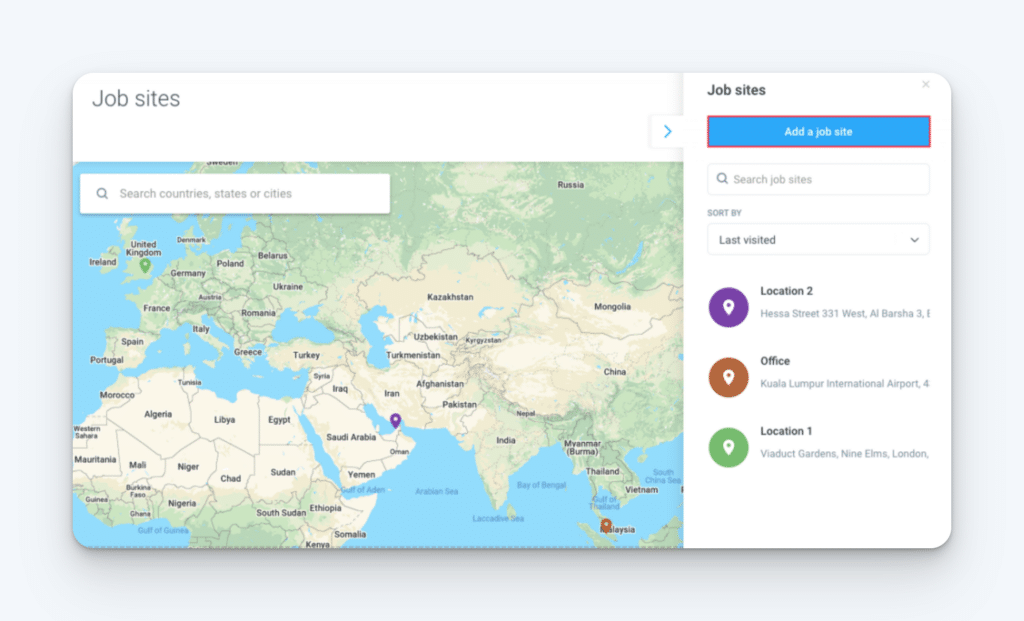Click the Saudi Arabia label on the map

pyautogui.click(x=351, y=437)
